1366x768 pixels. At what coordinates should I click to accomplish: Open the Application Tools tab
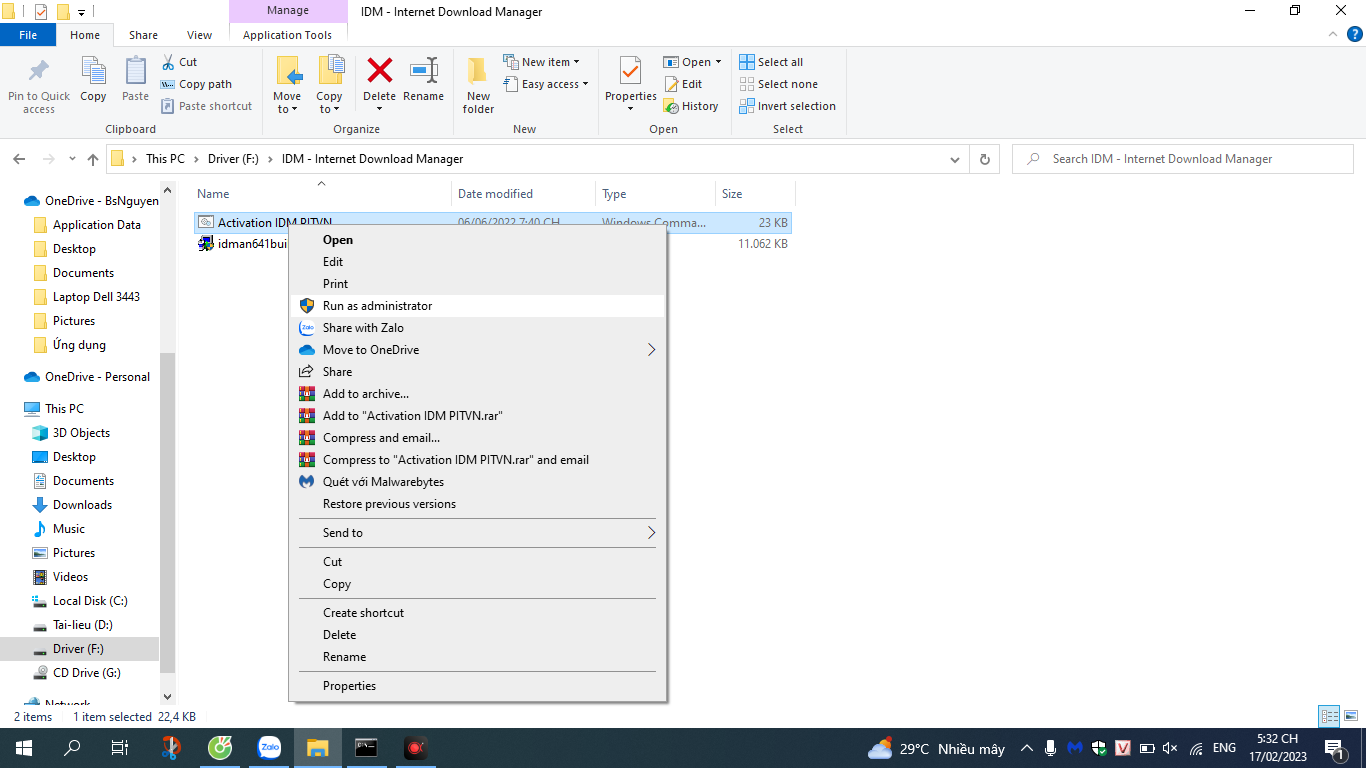pos(287,35)
